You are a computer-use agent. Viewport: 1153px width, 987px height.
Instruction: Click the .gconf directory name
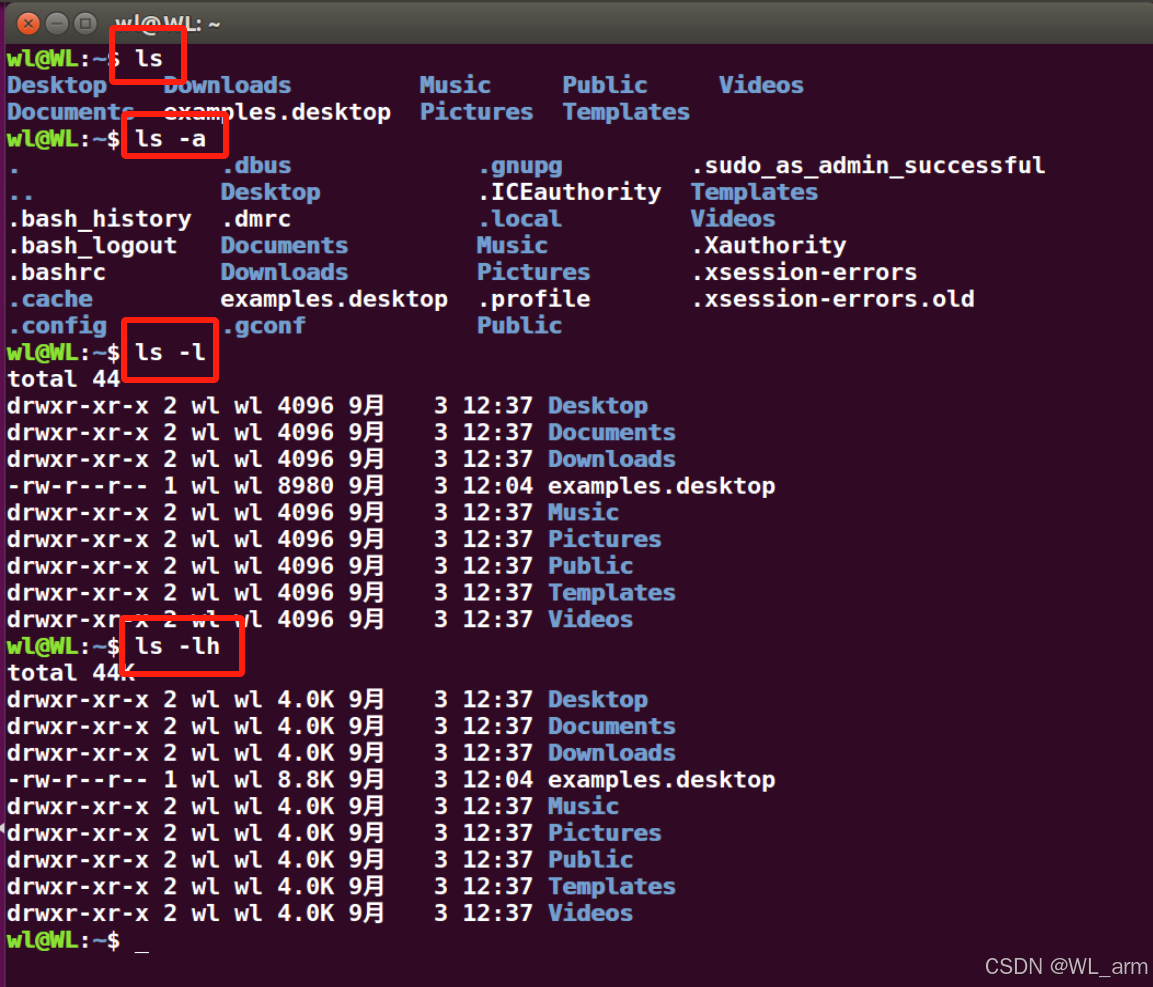pyautogui.click(x=263, y=326)
